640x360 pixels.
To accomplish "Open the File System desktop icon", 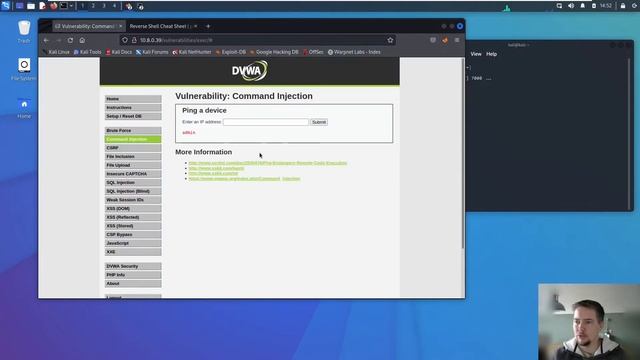I will 24,69.
